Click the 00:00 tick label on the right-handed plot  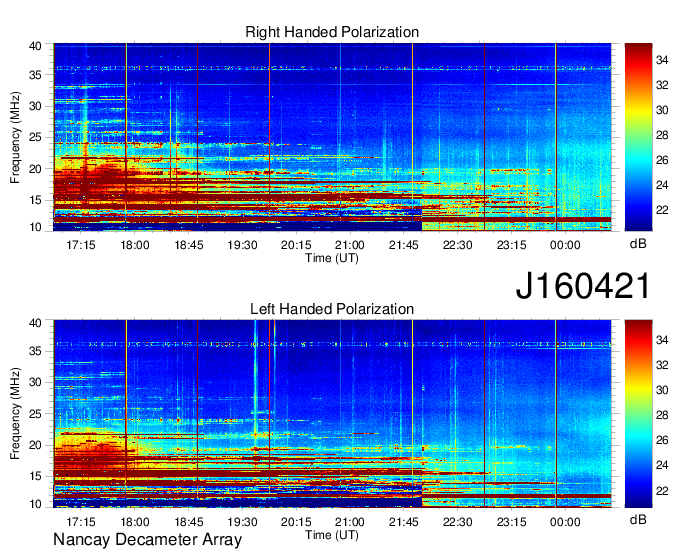(x=565, y=245)
